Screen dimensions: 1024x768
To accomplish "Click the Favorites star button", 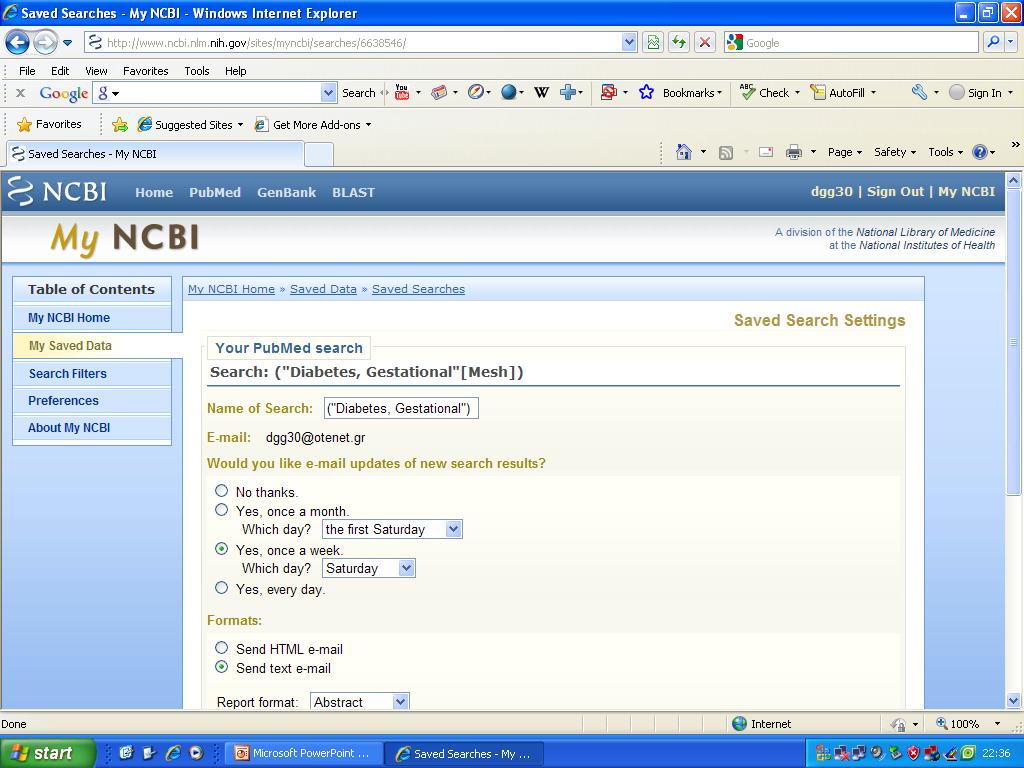I will [50, 124].
